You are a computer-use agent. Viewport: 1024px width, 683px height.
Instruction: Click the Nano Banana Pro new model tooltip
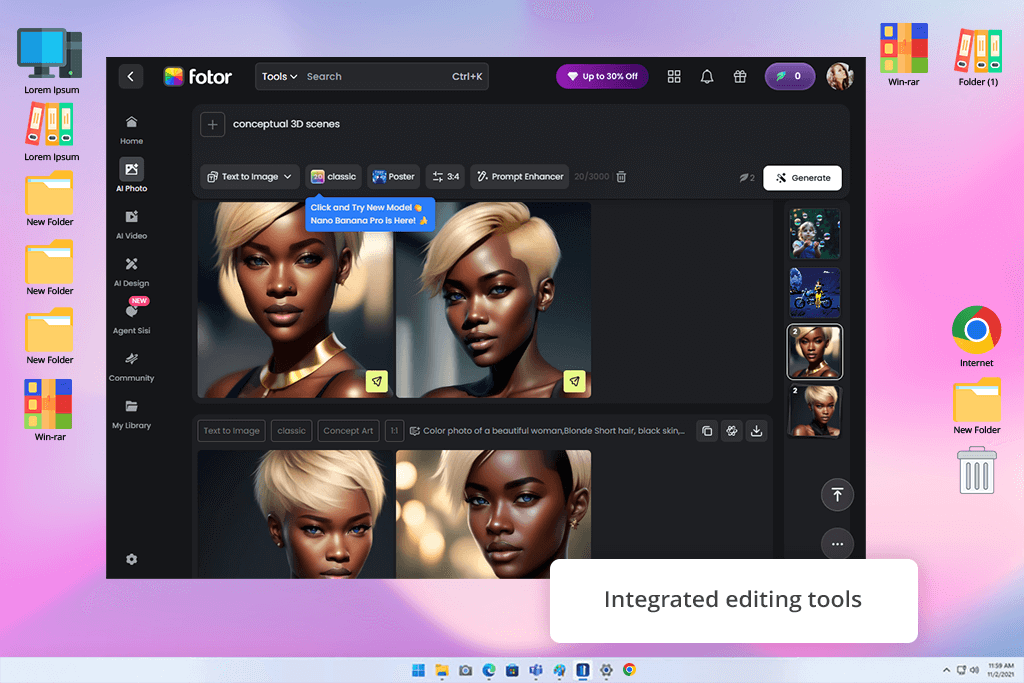tap(370, 214)
